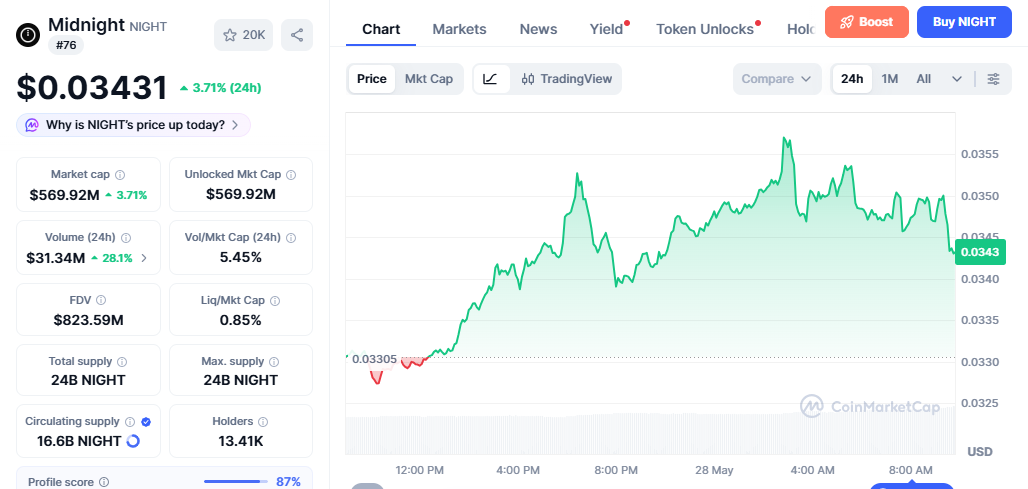Click the 0.03305 opening price label
The image size is (1028, 489).
click(x=374, y=359)
